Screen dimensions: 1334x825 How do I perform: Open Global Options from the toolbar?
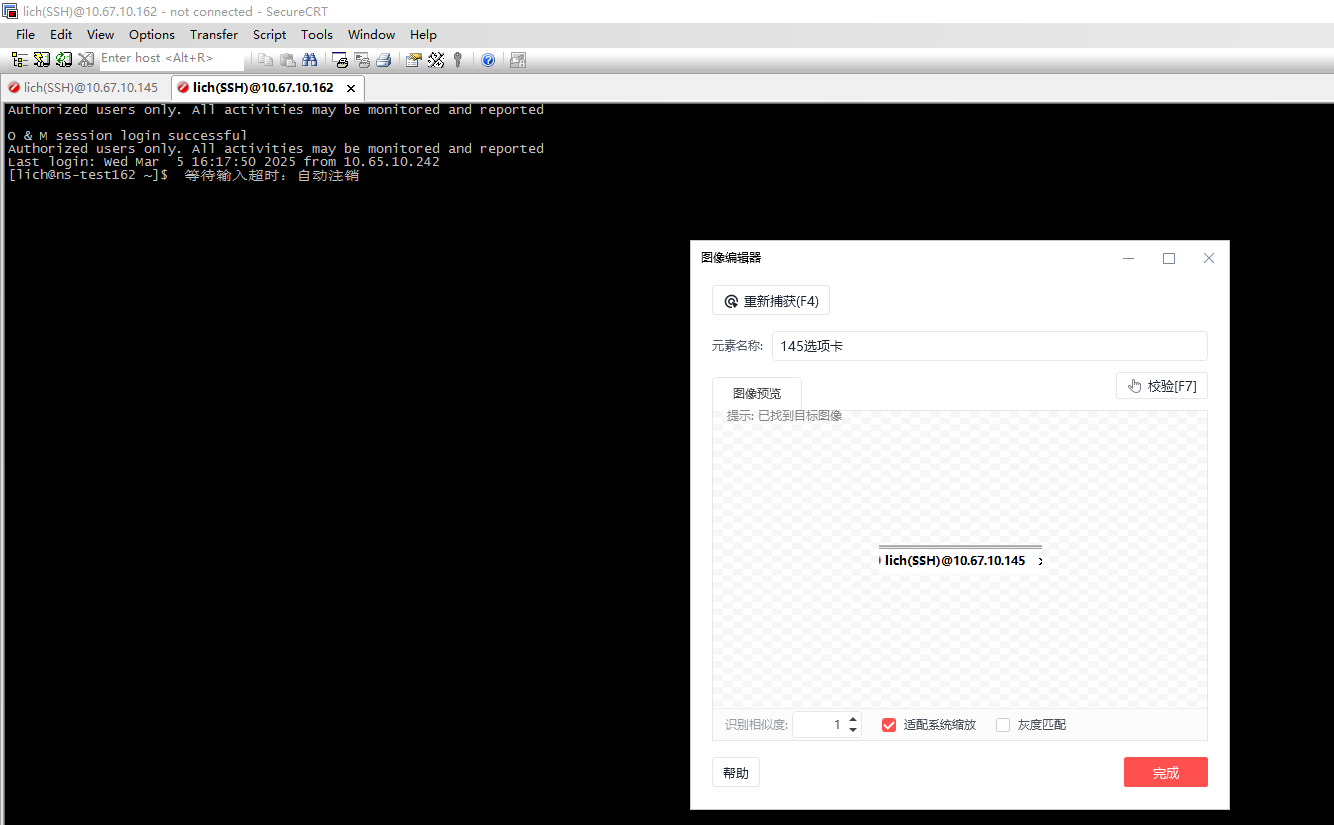436,60
